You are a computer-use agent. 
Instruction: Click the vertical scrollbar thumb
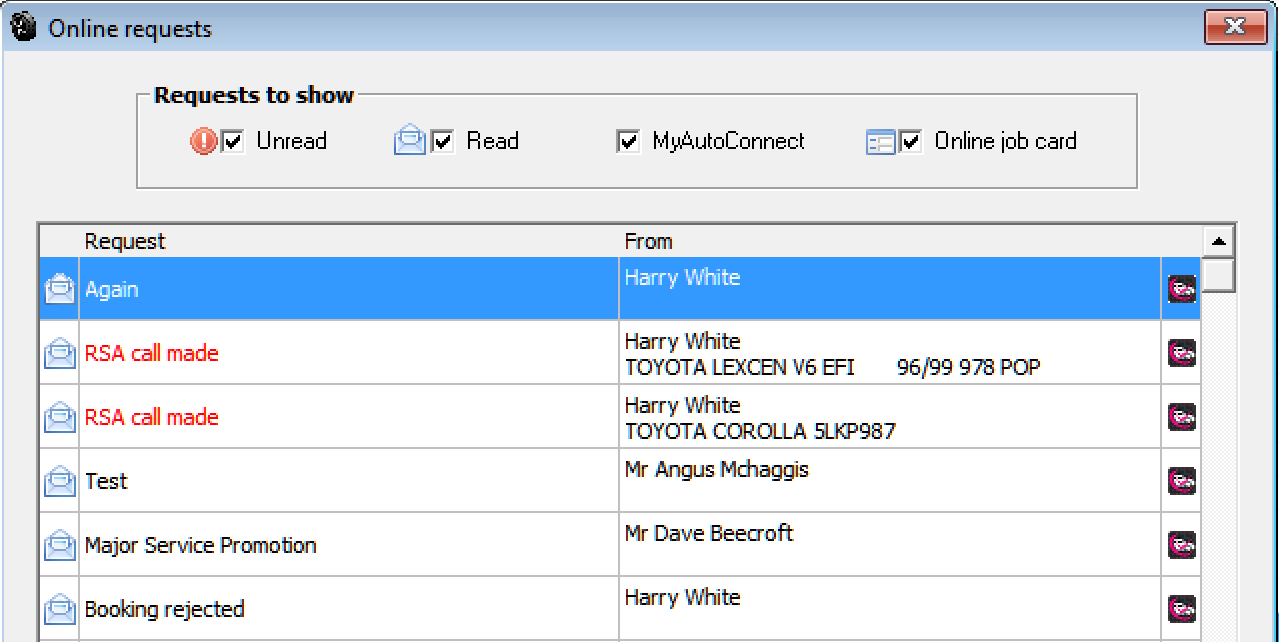[x=1218, y=275]
